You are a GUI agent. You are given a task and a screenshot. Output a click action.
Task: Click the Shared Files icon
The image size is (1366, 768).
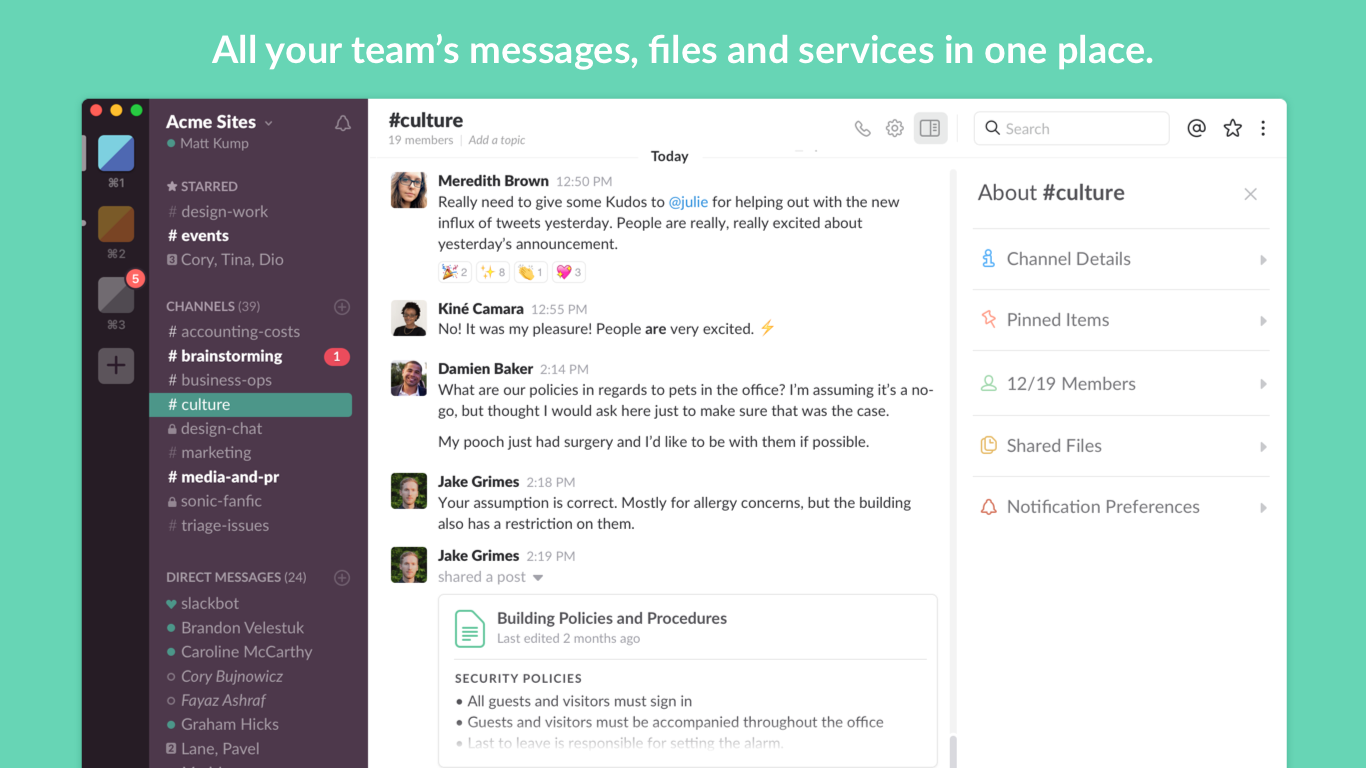coord(988,445)
